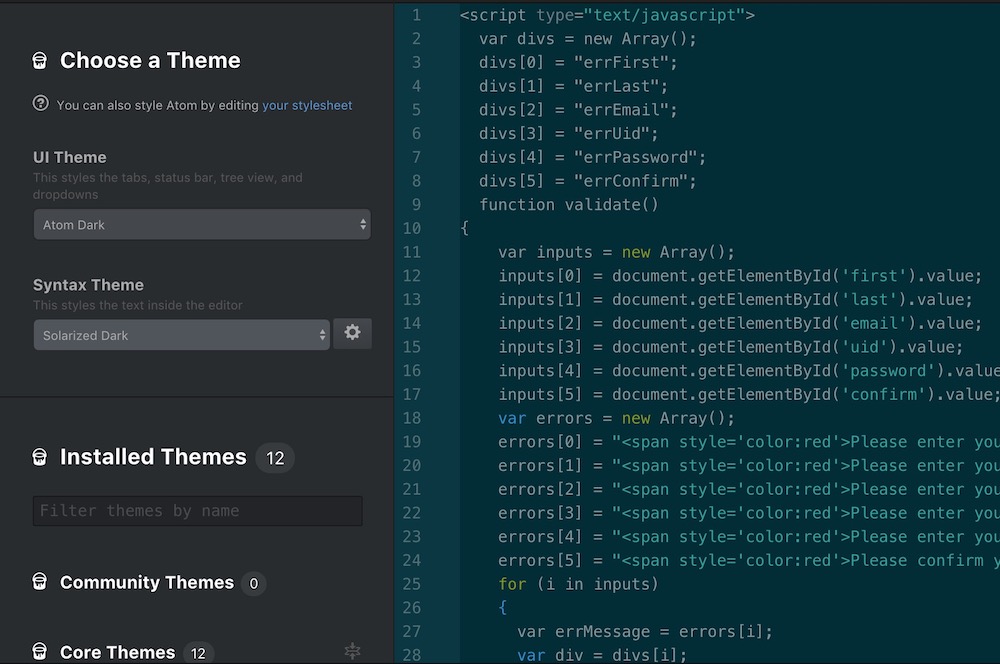Click line number 10 in the gutter
The width and height of the screenshot is (1000, 664).
click(412, 228)
